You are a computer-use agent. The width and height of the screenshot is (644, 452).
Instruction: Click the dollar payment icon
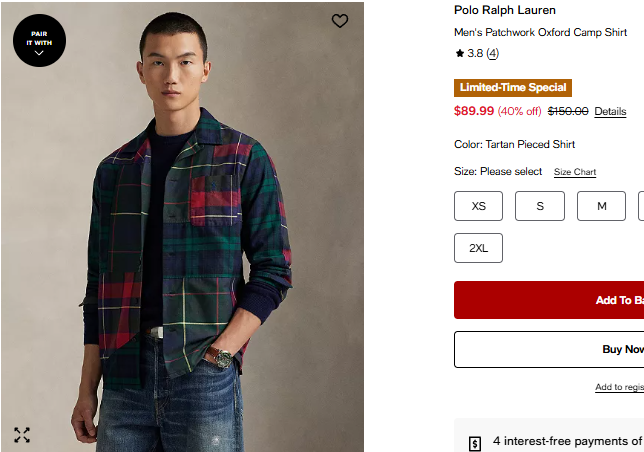[475, 443]
